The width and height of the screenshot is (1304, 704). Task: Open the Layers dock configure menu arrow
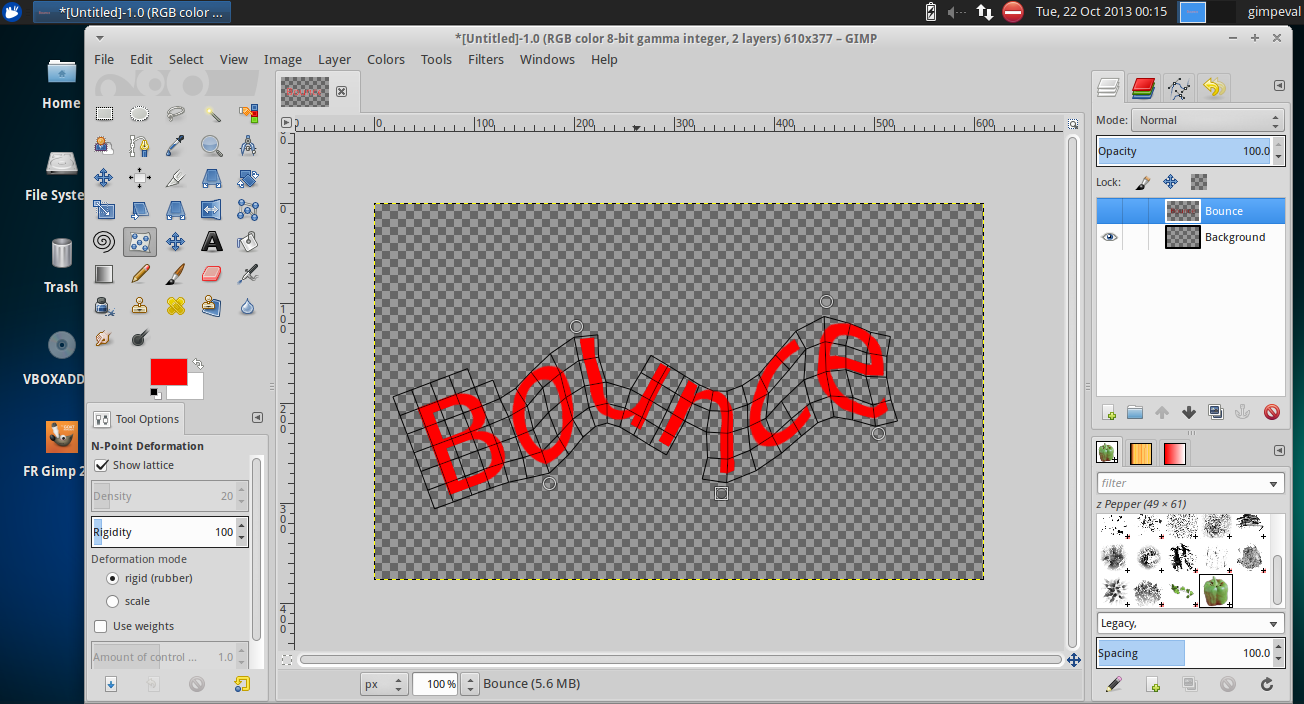pyautogui.click(x=1279, y=86)
